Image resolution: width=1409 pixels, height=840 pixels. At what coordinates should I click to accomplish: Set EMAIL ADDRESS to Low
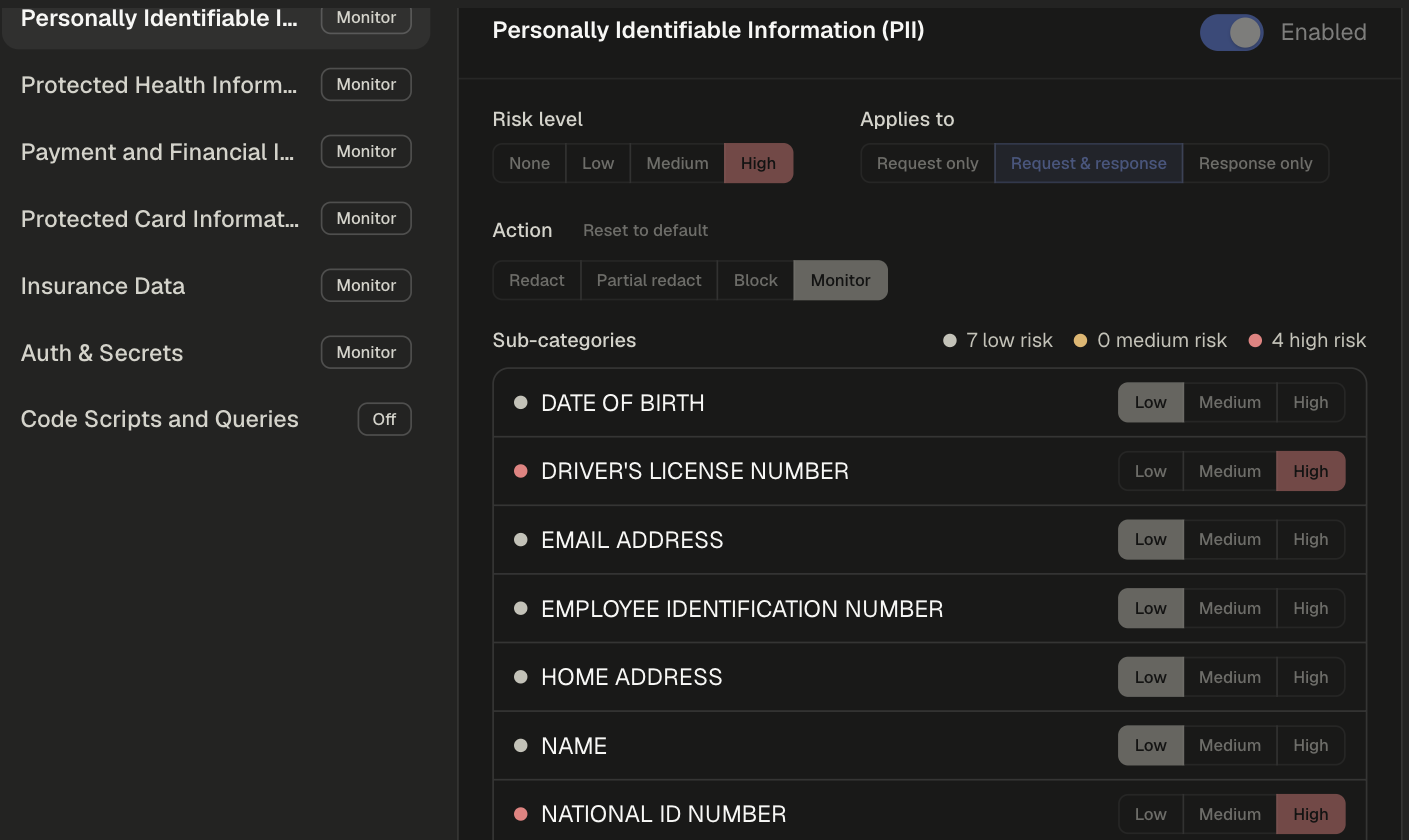click(1150, 539)
